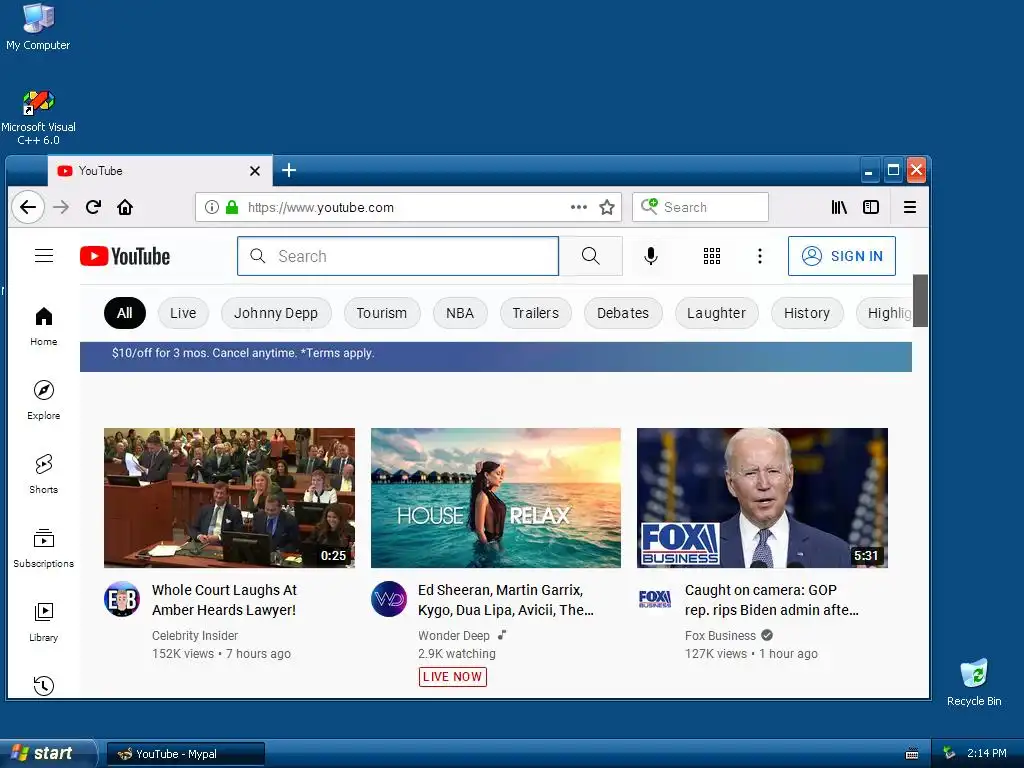Screen dimensions: 1024x768
Task: Open Fox Business channel name link
Action: (720, 635)
